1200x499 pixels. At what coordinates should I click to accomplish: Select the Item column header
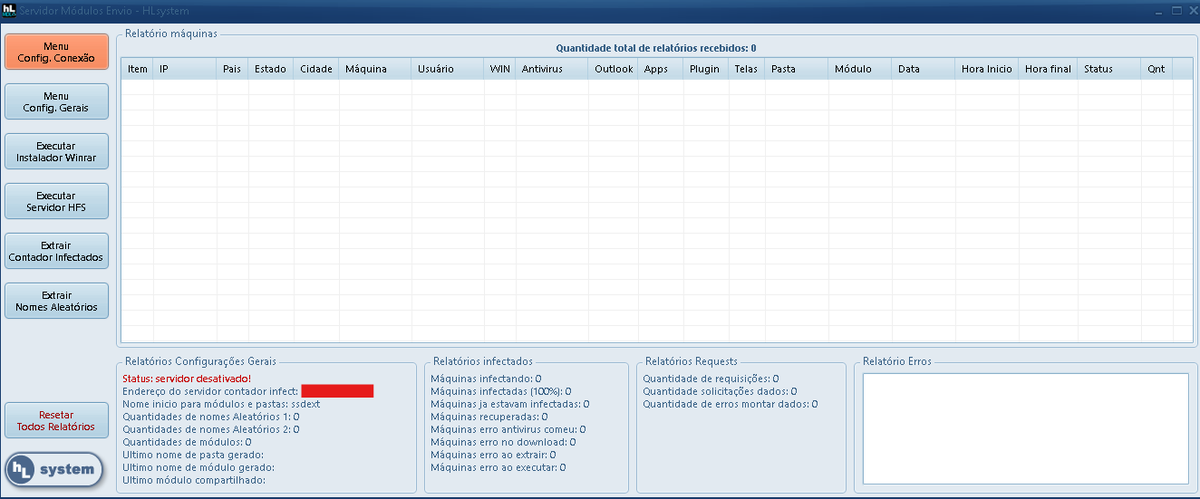tap(138, 69)
